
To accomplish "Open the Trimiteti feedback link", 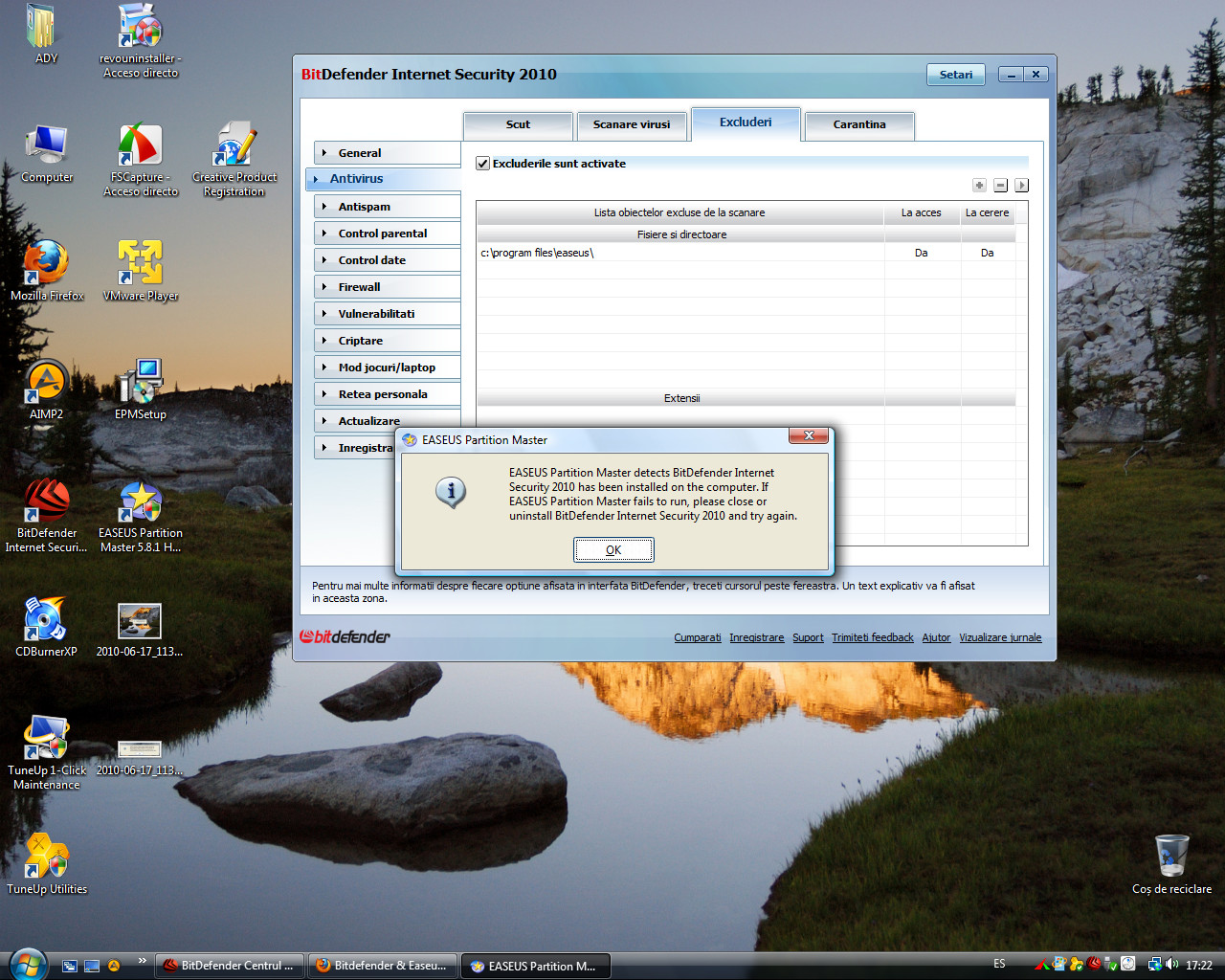I will pyautogui.click(x=873, y=637).
